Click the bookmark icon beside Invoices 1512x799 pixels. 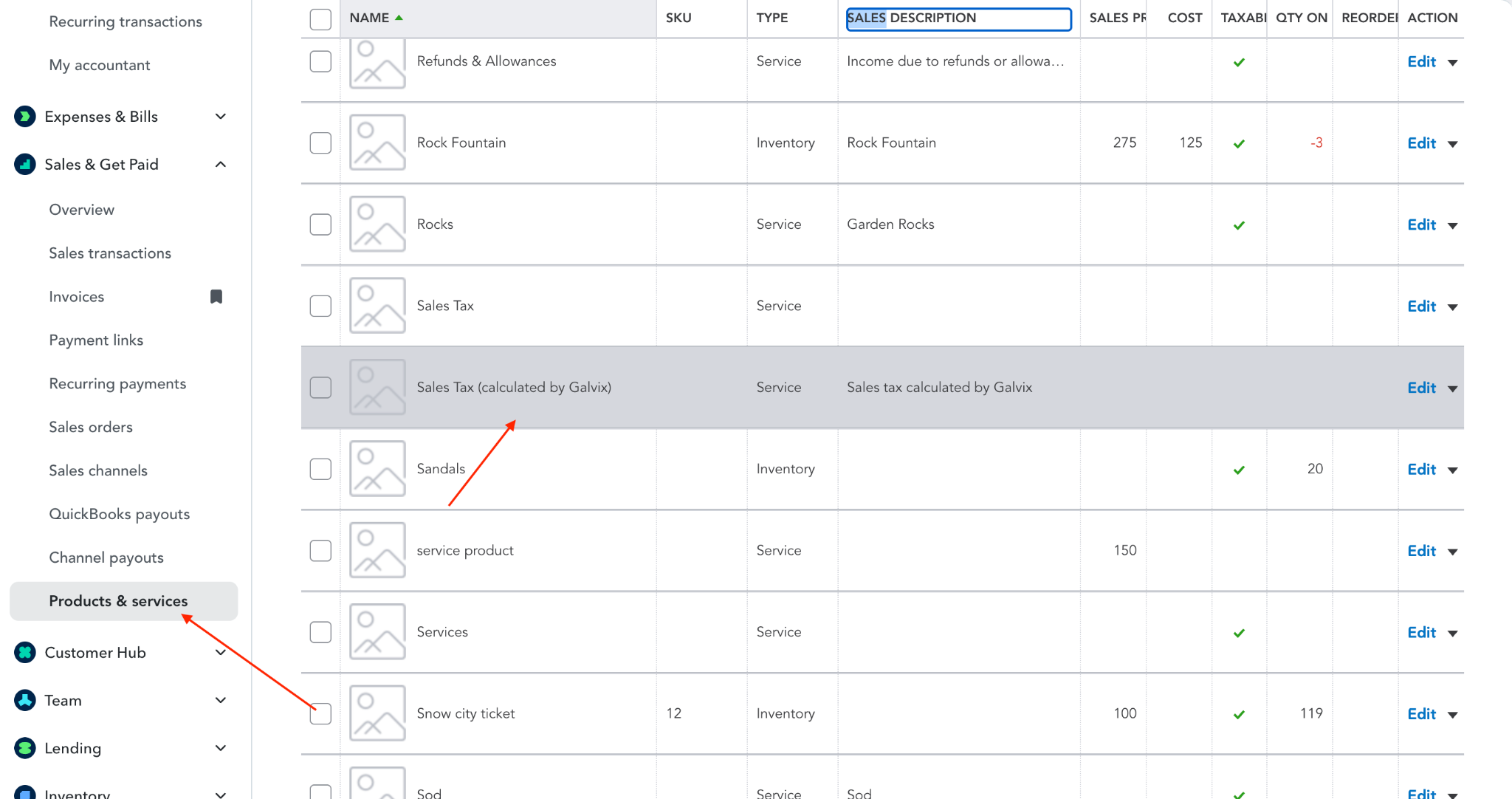[216, 297]
